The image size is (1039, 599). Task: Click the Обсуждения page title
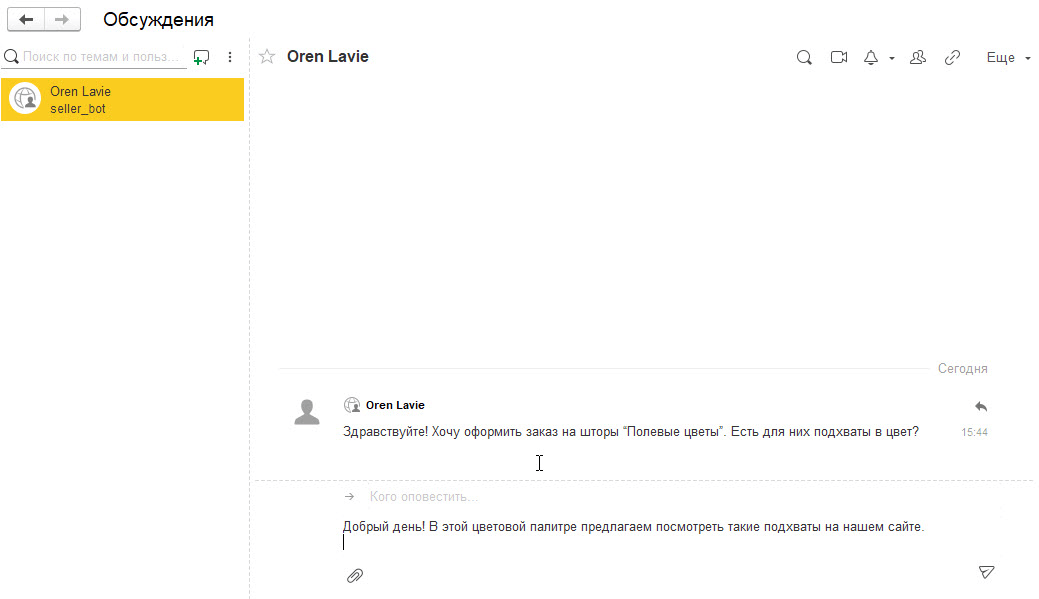(158, 19)
